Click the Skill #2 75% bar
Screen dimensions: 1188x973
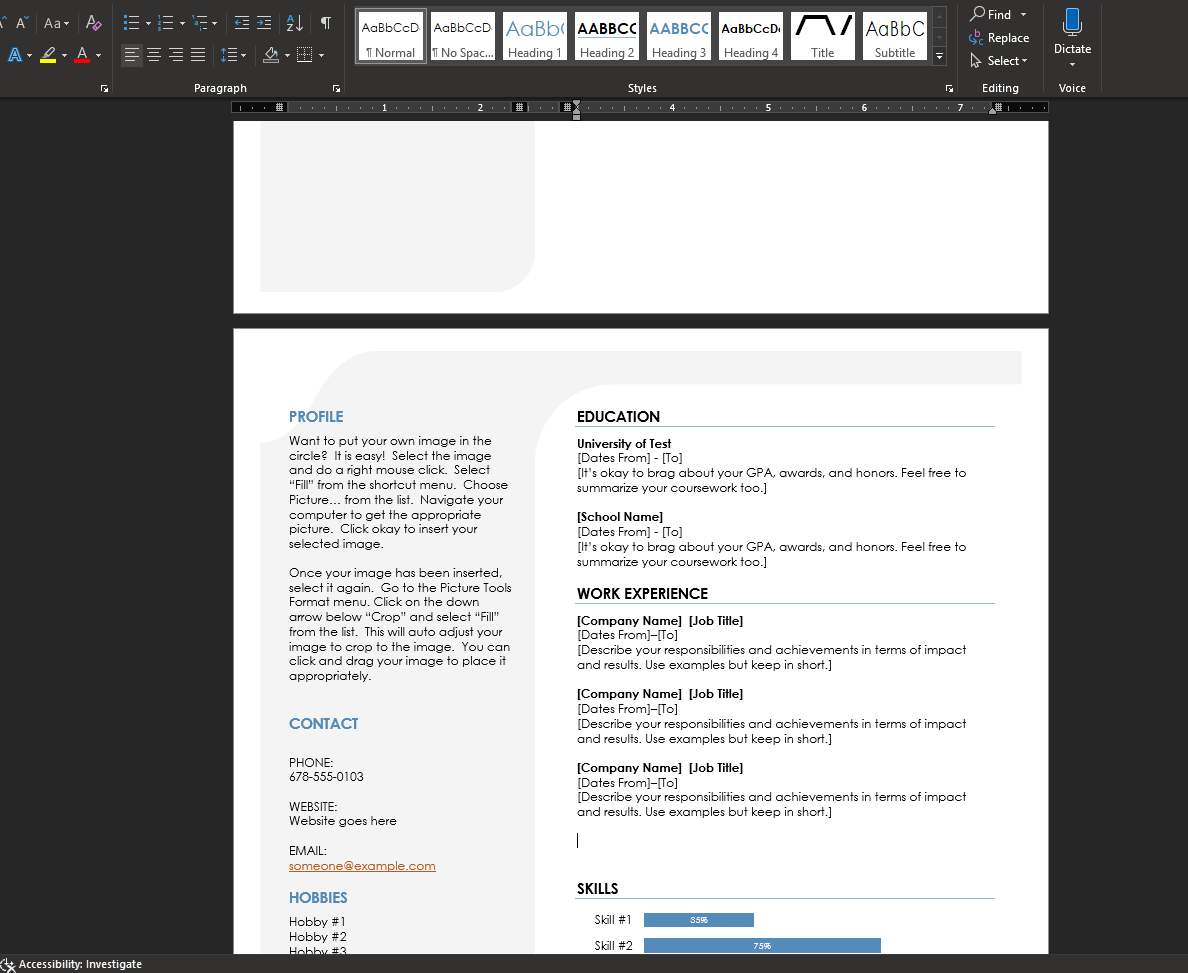[762, 946]
